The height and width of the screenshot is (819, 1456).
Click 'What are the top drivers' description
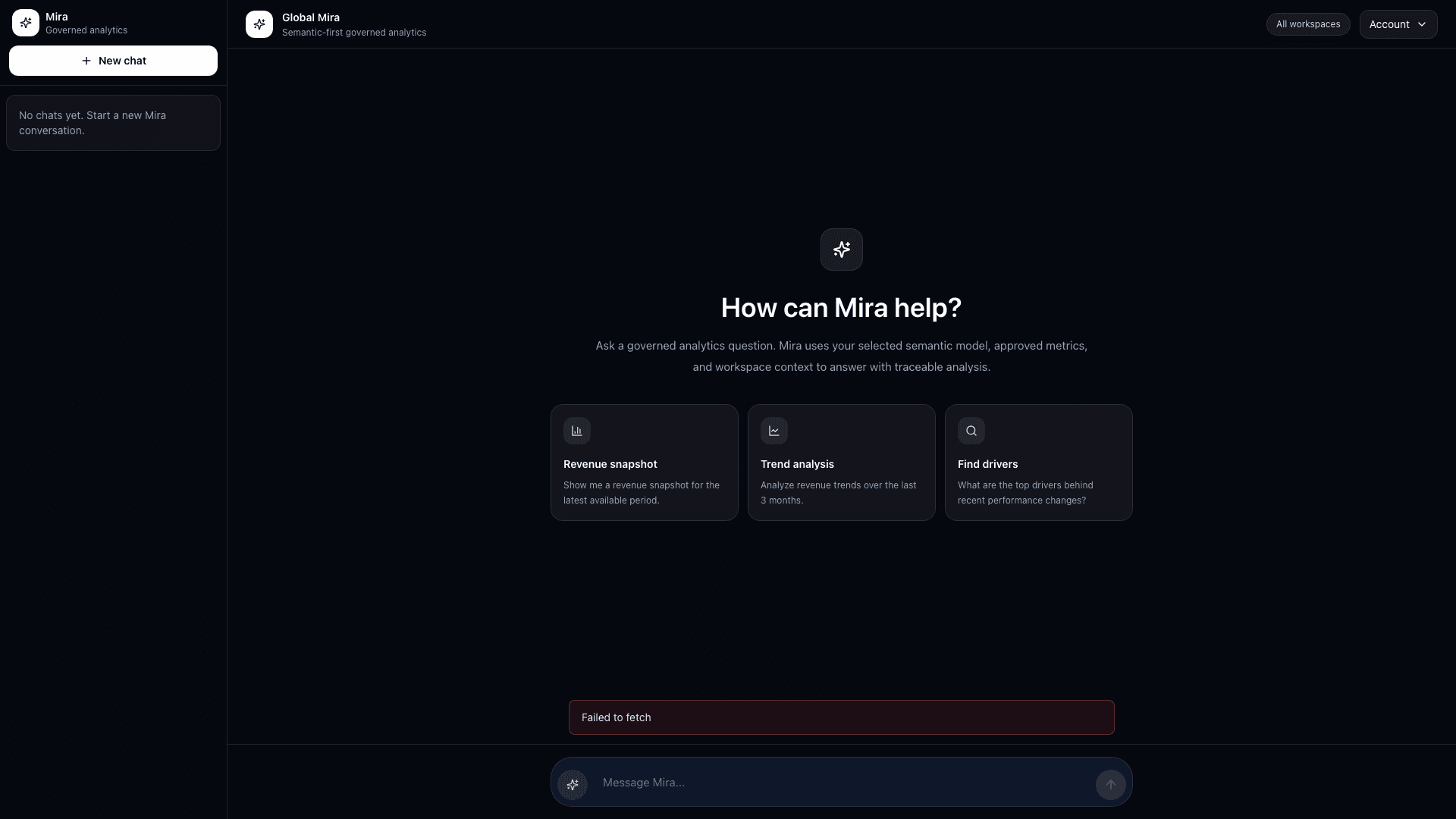point(1025,493)
